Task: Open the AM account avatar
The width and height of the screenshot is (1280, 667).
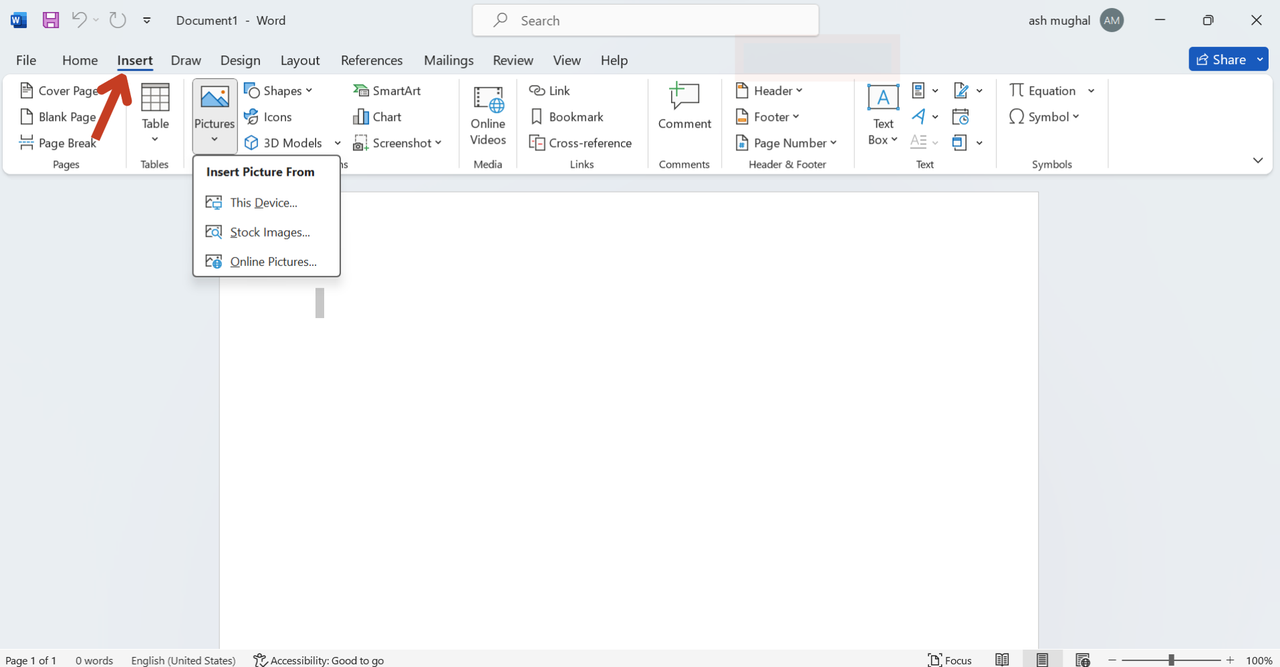Action: click(x=1111, y=20)
